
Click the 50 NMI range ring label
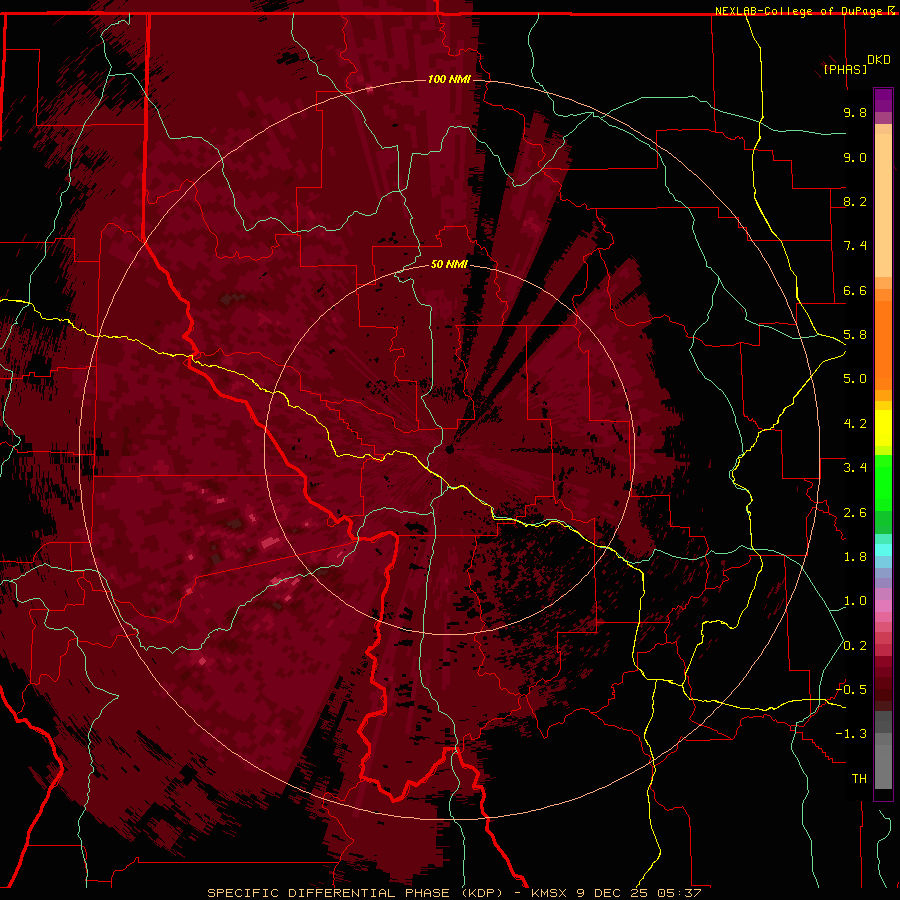pyautogui.click(x=449, y=264)
